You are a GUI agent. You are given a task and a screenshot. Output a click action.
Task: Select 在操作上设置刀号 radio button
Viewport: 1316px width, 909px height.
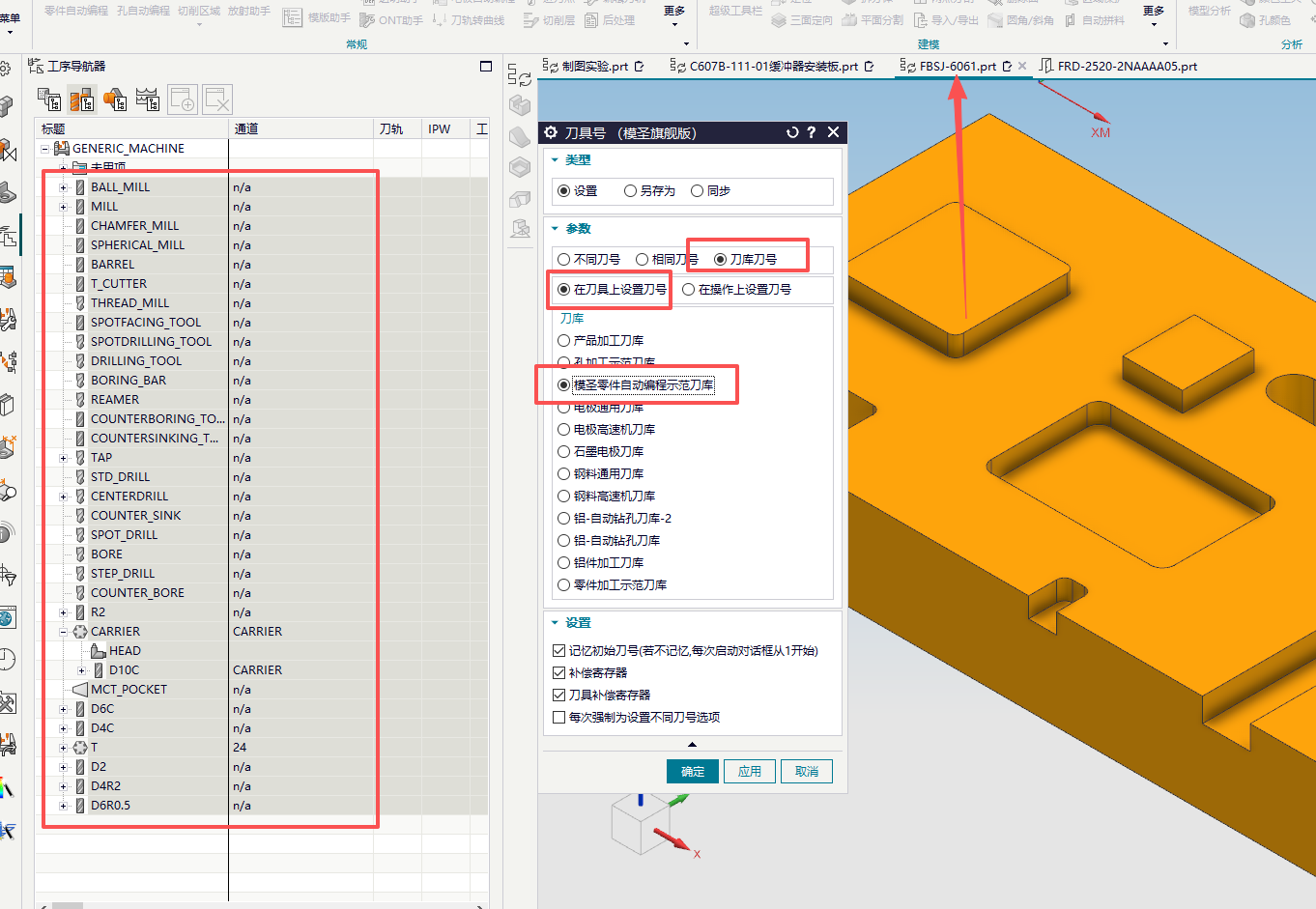point(689,289)
